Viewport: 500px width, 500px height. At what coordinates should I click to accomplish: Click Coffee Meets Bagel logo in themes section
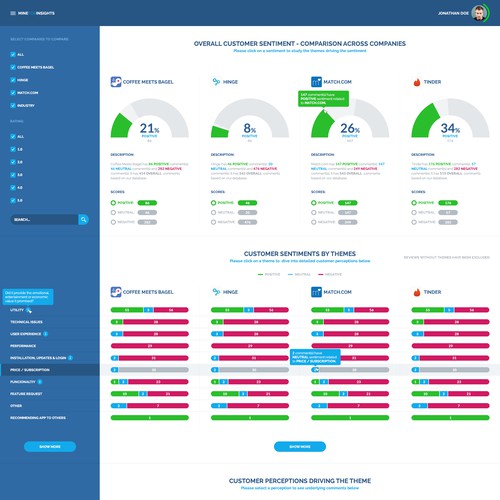click(x=116, y=292)
